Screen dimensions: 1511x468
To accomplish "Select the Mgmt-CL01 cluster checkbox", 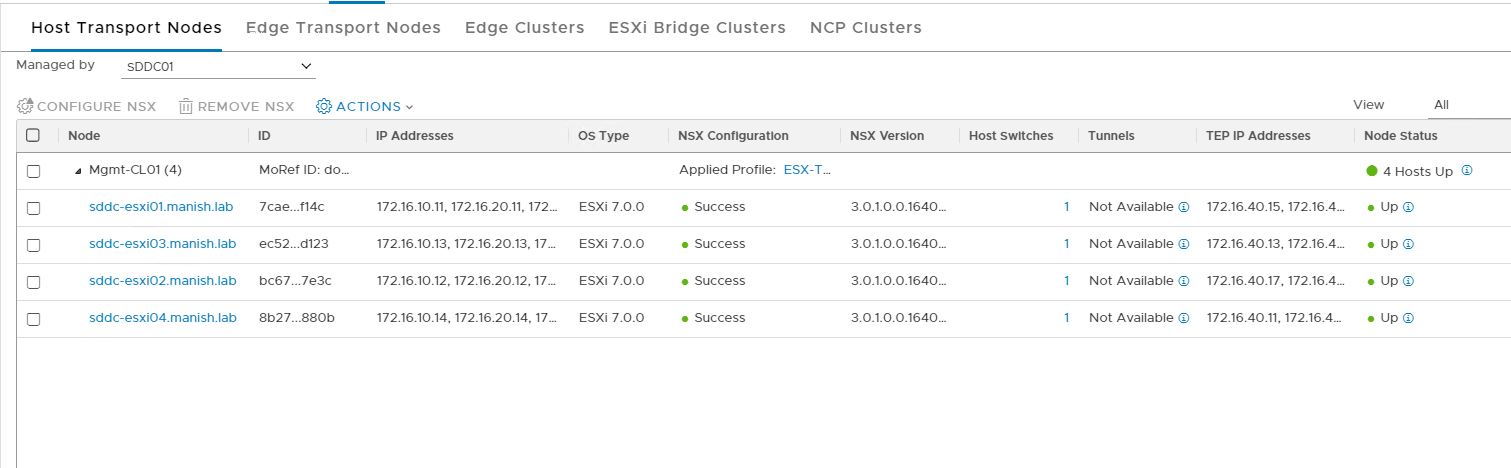I will [x=33, y=171].
